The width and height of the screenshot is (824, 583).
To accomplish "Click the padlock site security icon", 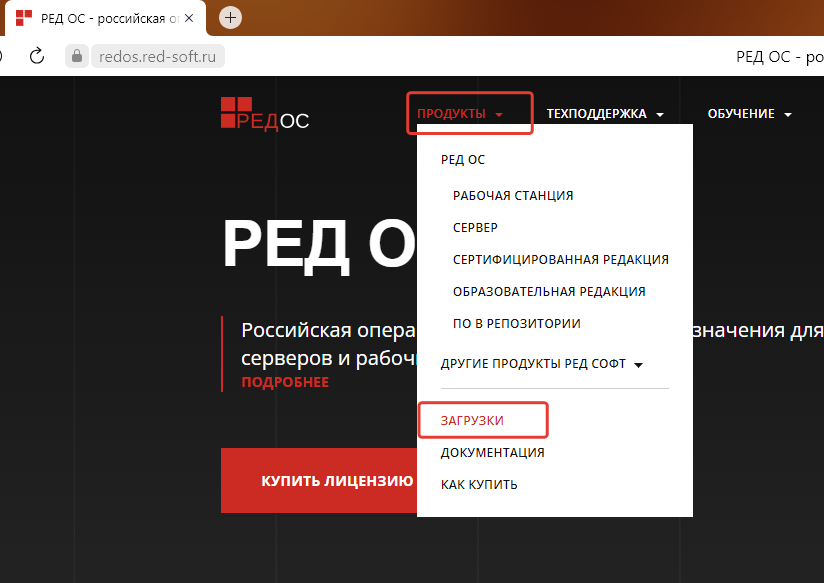I will (77, 56).
